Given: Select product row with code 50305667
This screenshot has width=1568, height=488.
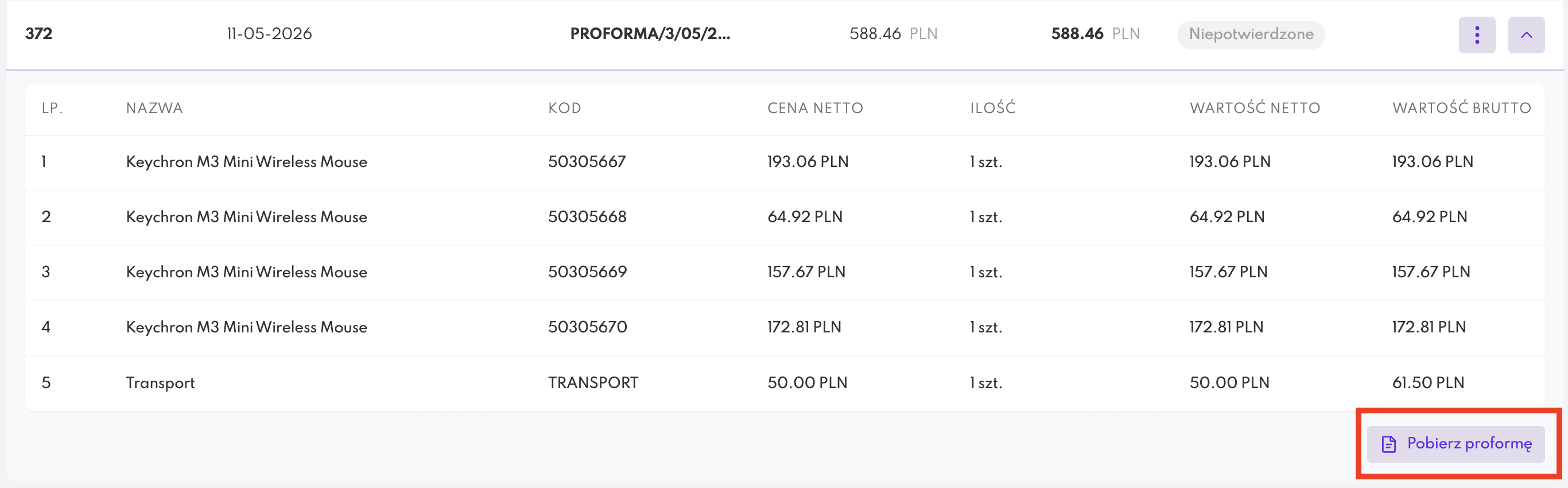Looking at the screenshot, I should (785, 162).
